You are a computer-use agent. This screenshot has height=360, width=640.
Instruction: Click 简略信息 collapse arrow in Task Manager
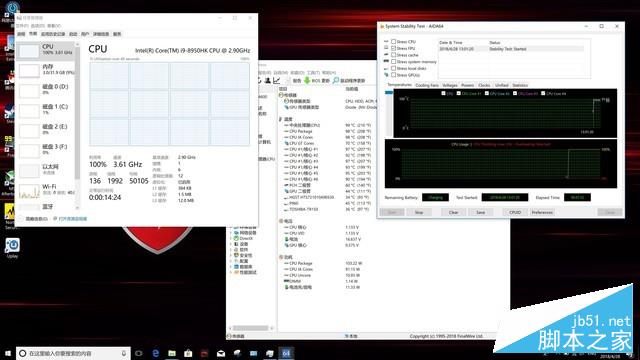pos(21,219)
